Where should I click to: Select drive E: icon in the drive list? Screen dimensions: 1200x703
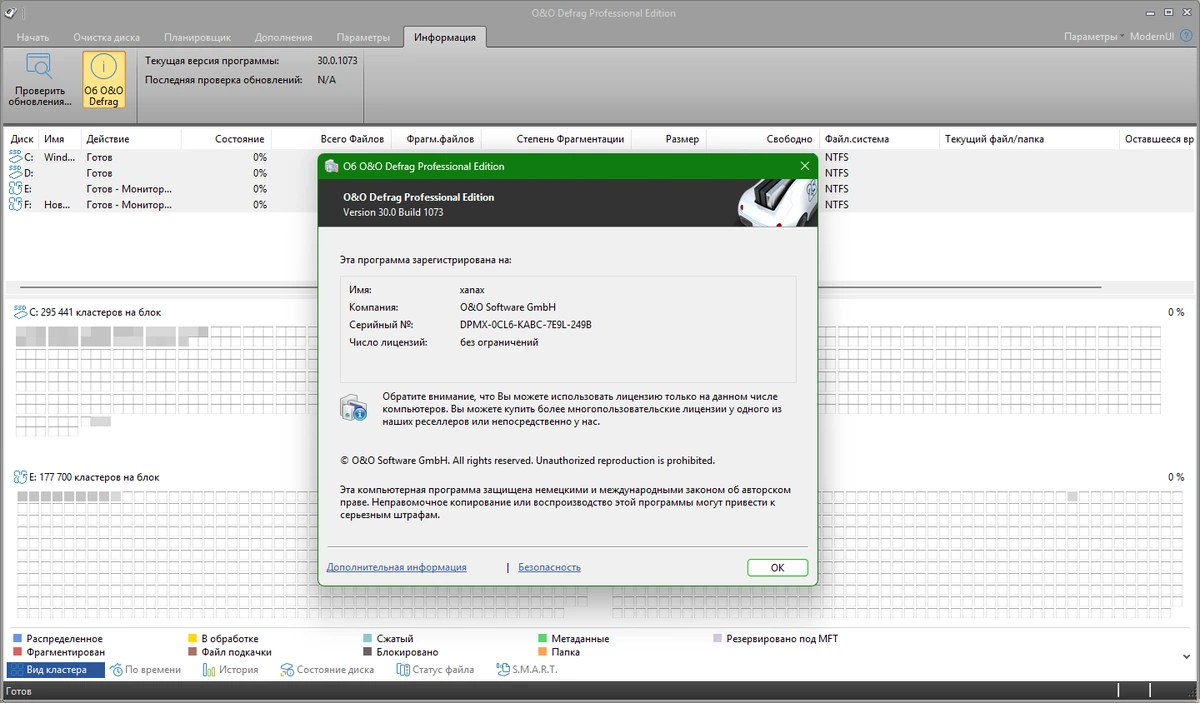[x=15, y=188]
